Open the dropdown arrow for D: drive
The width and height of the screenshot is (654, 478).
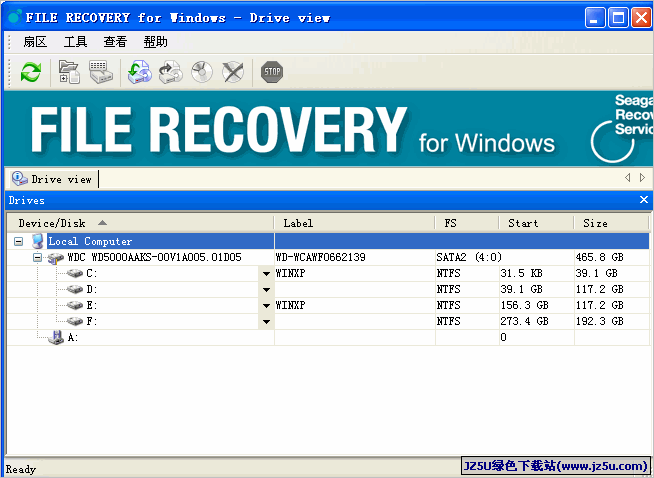pos(266,289)
